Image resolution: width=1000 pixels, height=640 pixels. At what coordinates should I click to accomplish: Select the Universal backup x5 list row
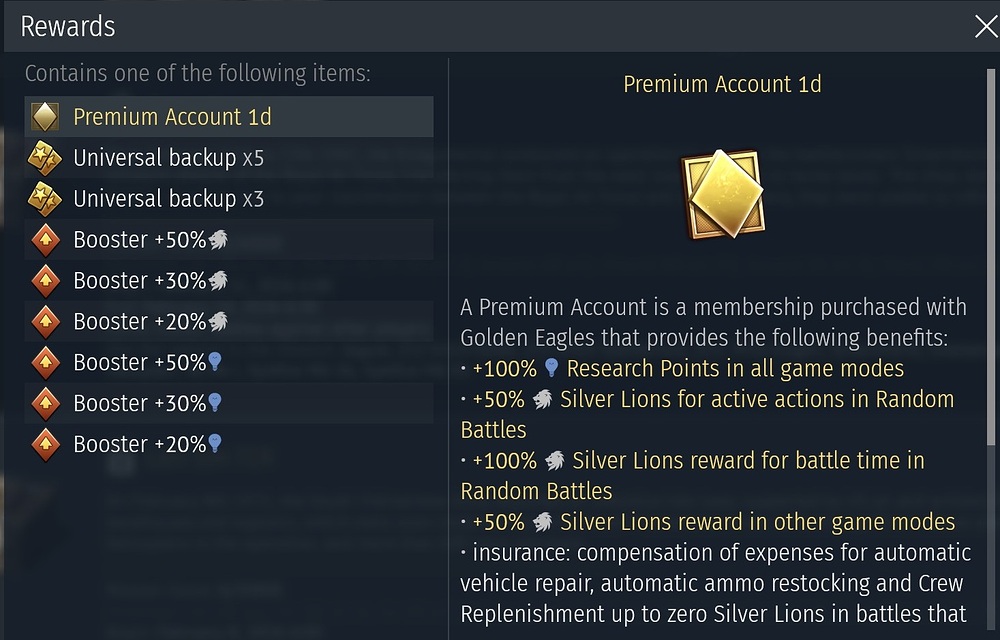227,157
